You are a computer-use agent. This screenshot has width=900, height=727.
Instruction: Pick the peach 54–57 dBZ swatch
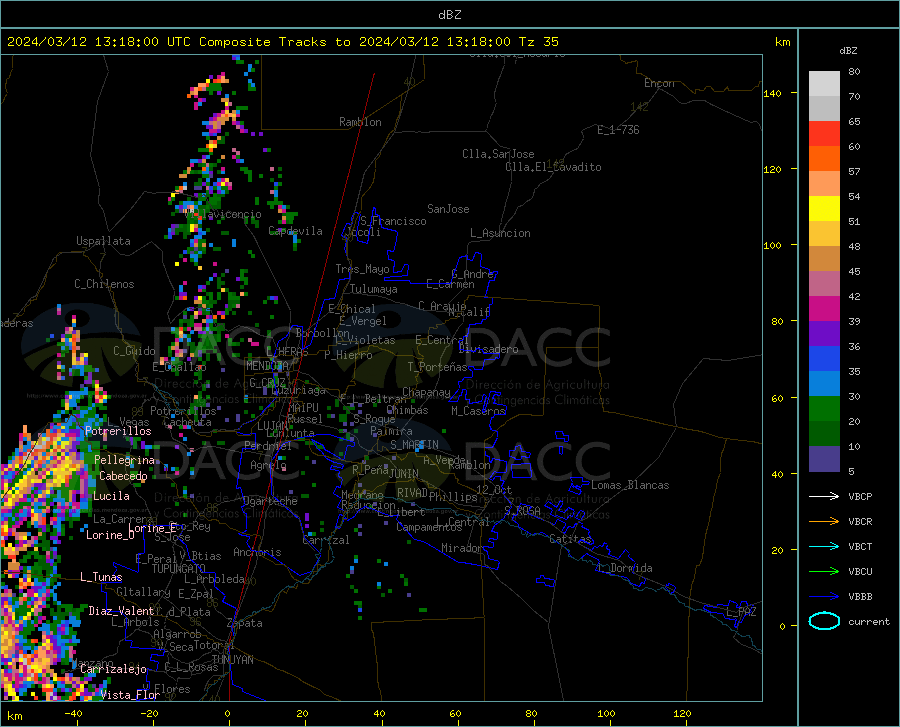[824, 184]
